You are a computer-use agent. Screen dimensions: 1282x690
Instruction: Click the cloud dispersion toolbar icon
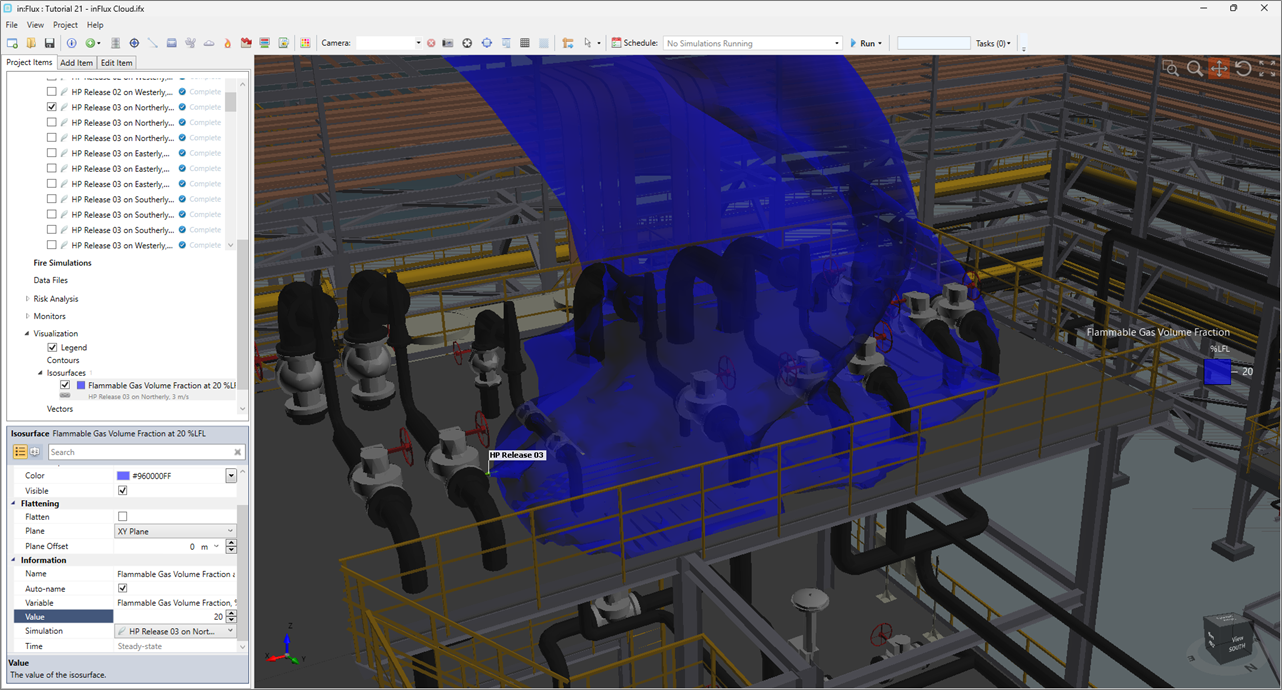[208, 43]
